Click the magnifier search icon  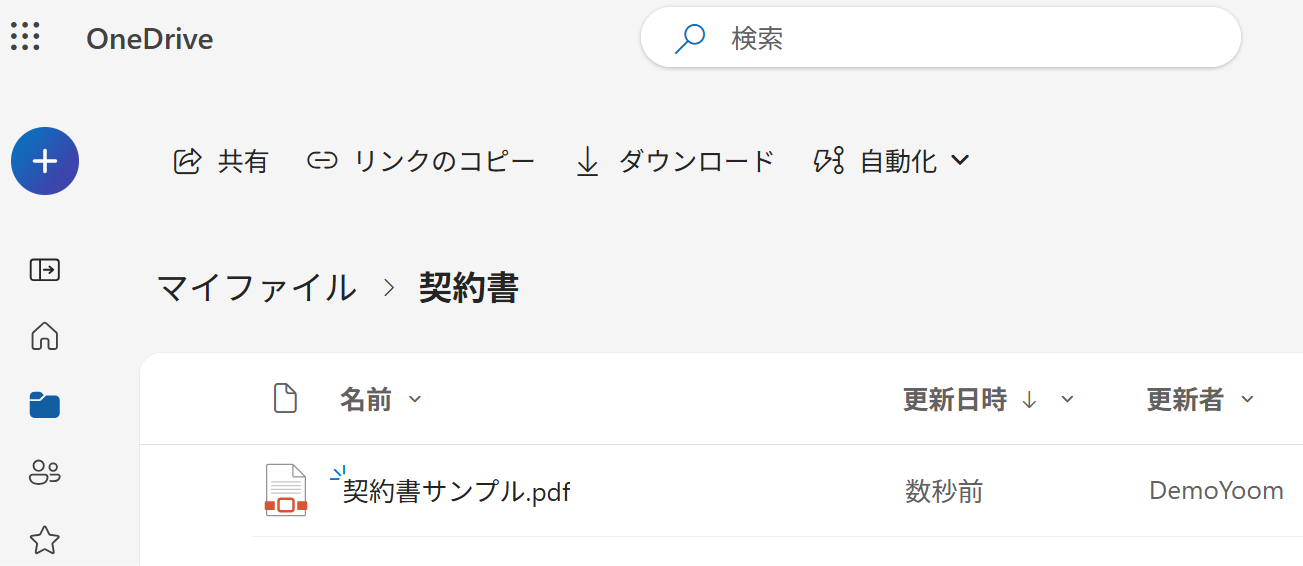690,39
